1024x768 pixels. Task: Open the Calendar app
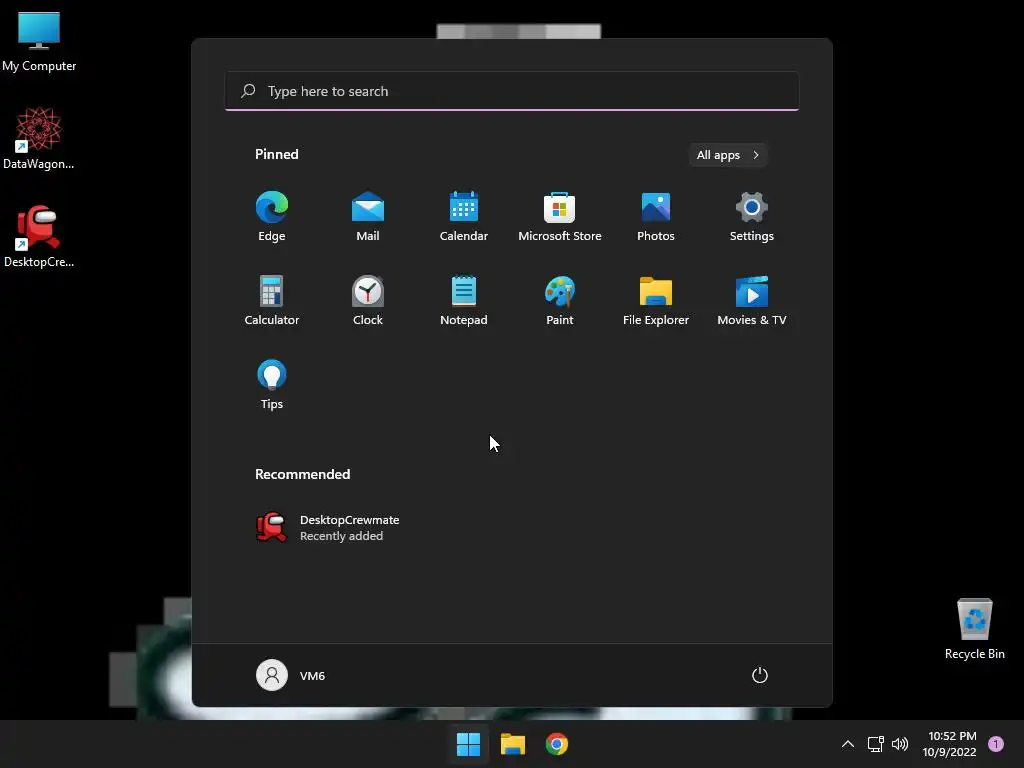point(464,217)
